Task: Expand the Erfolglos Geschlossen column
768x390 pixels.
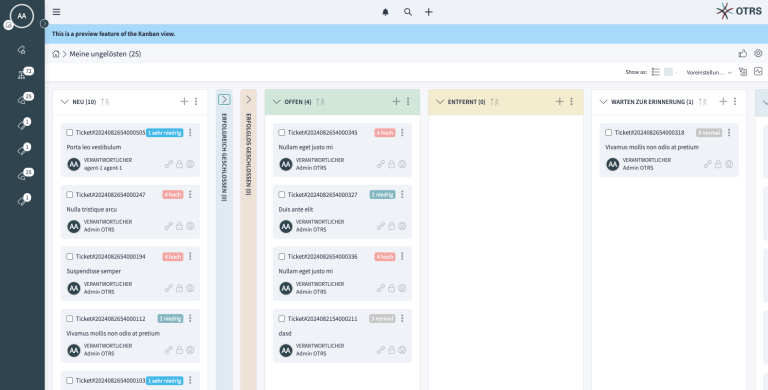Action: coord(248,99)
